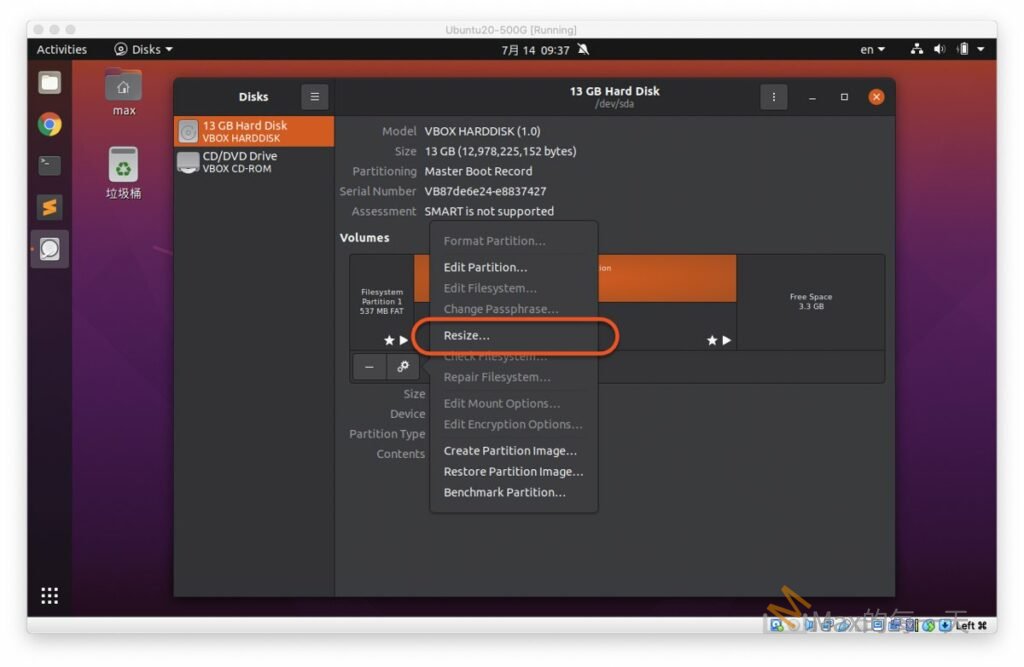
Task: Choose Restore Partition Image... option
Action: click(513, 472)
